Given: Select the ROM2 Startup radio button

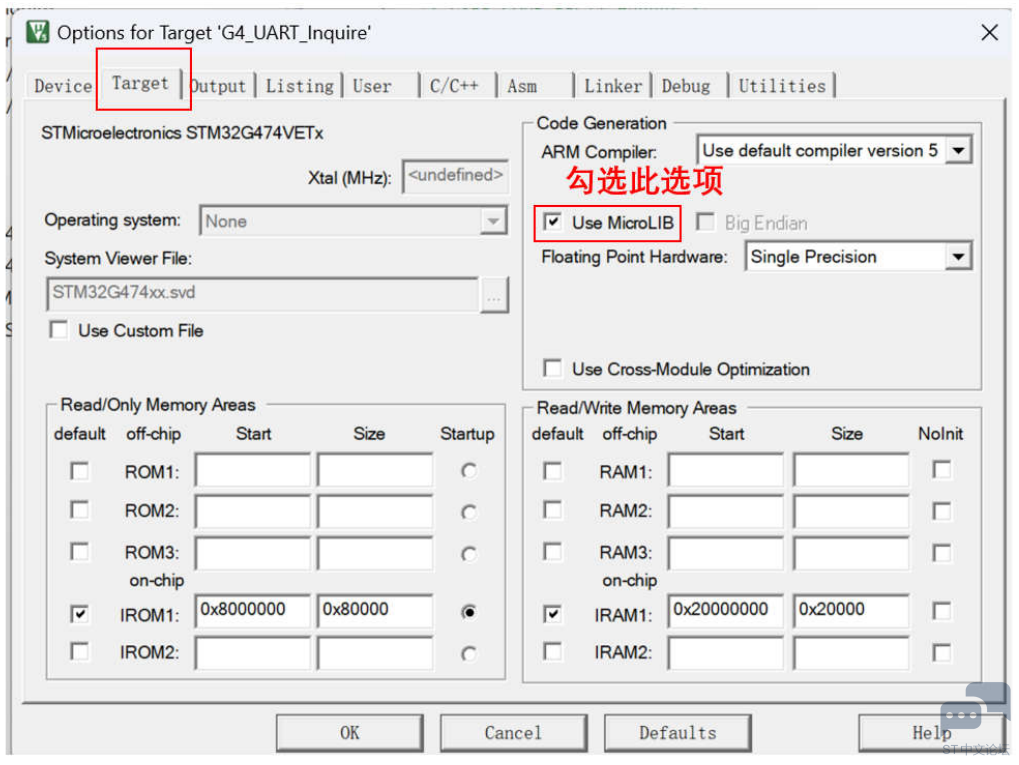Looking at the screenshot, I should (469, 512).
